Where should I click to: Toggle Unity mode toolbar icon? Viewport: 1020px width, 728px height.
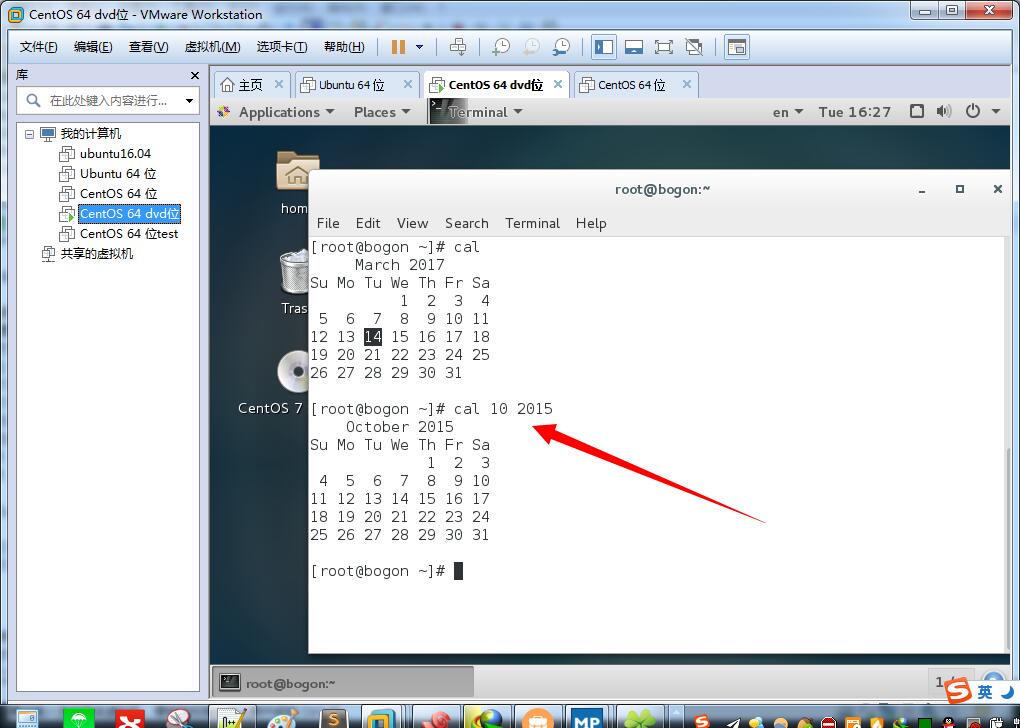[x=694, y=47]
